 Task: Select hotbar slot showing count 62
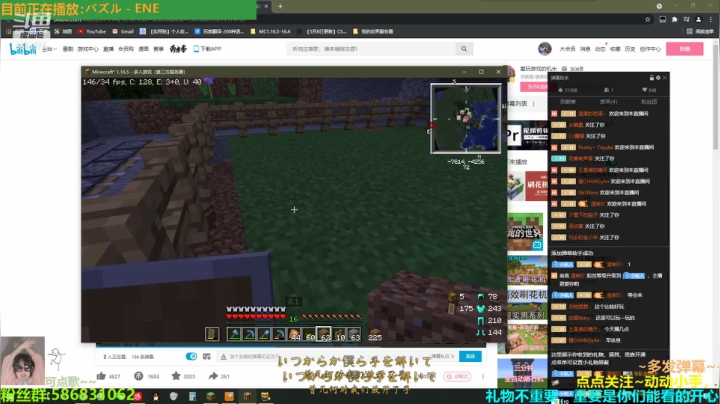[x=325, y=334]
